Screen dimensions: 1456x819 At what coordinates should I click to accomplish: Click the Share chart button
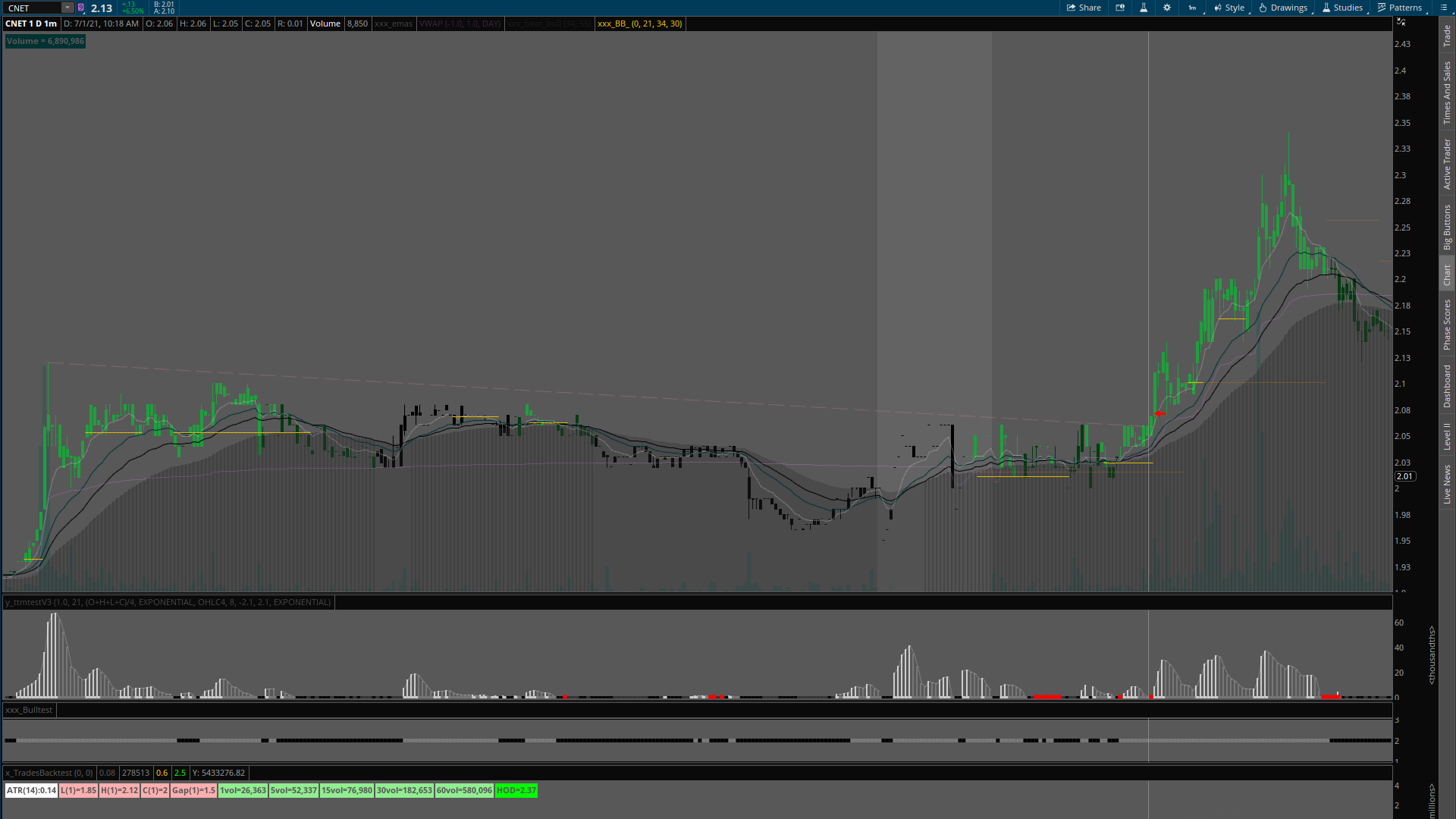[1084, 8]
